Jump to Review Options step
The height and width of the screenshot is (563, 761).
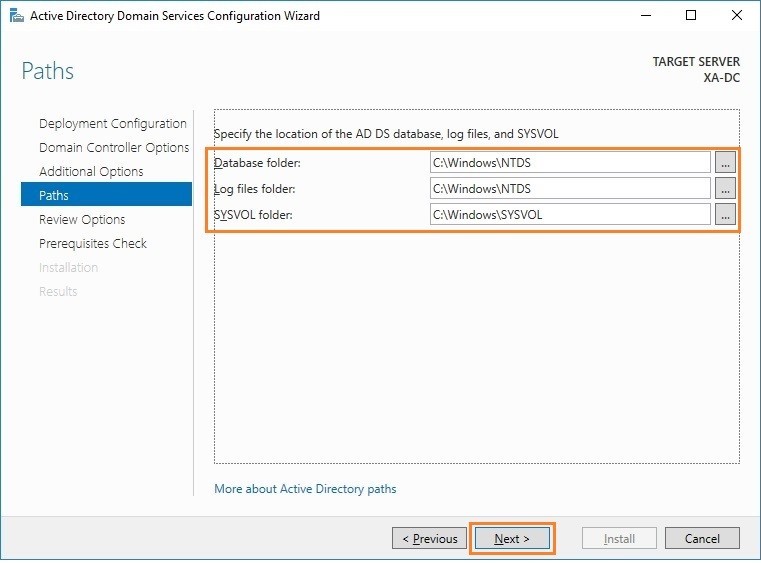click(x=82, y=220)
